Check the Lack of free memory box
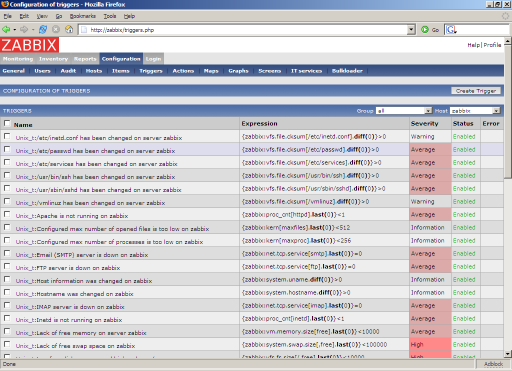This screenshot has width=512, height=371. pos(7,331)
